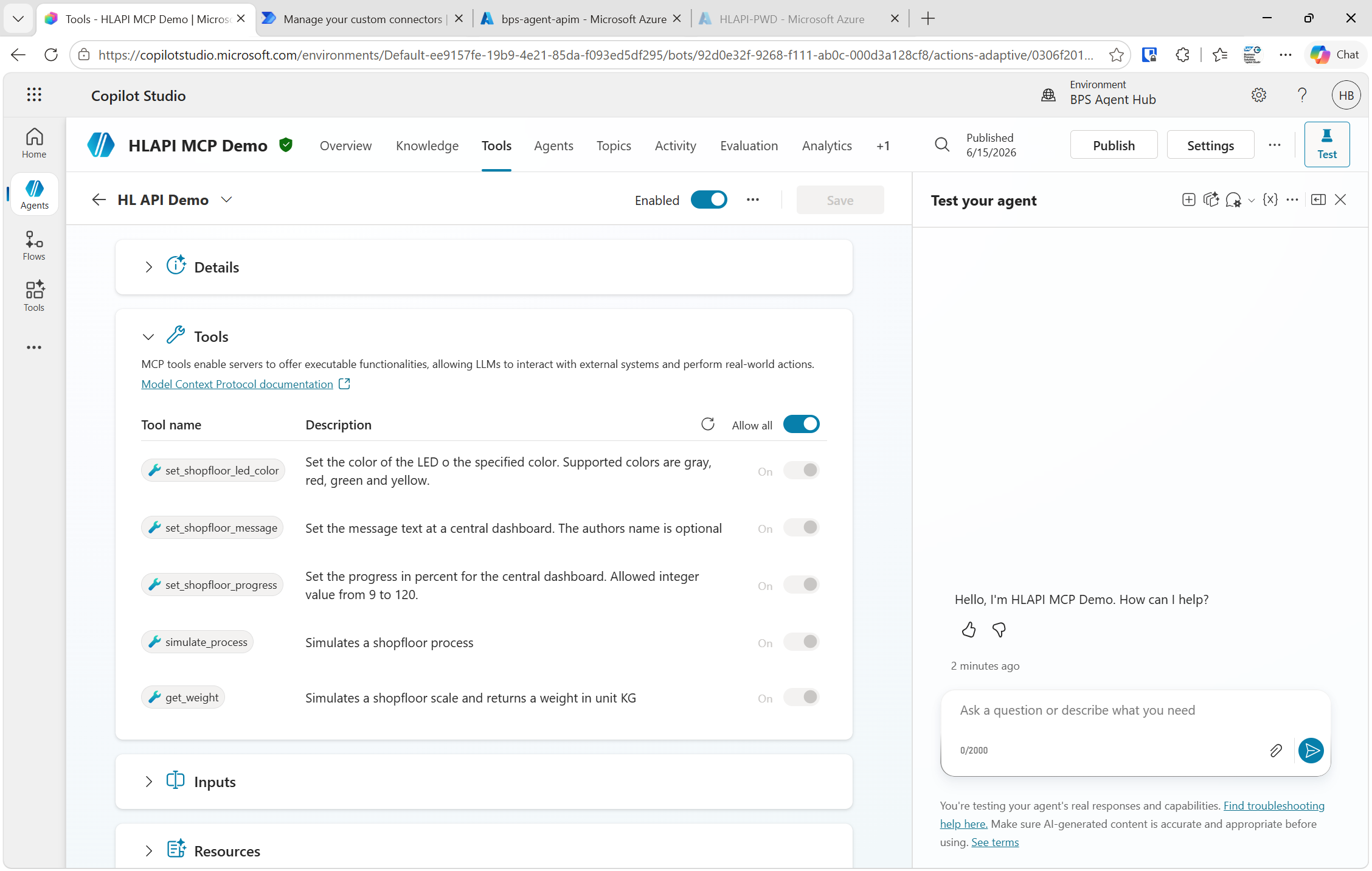Open Agents in the left sidebar
This screenshot has height=871, width=1372.
pos(34,195)
